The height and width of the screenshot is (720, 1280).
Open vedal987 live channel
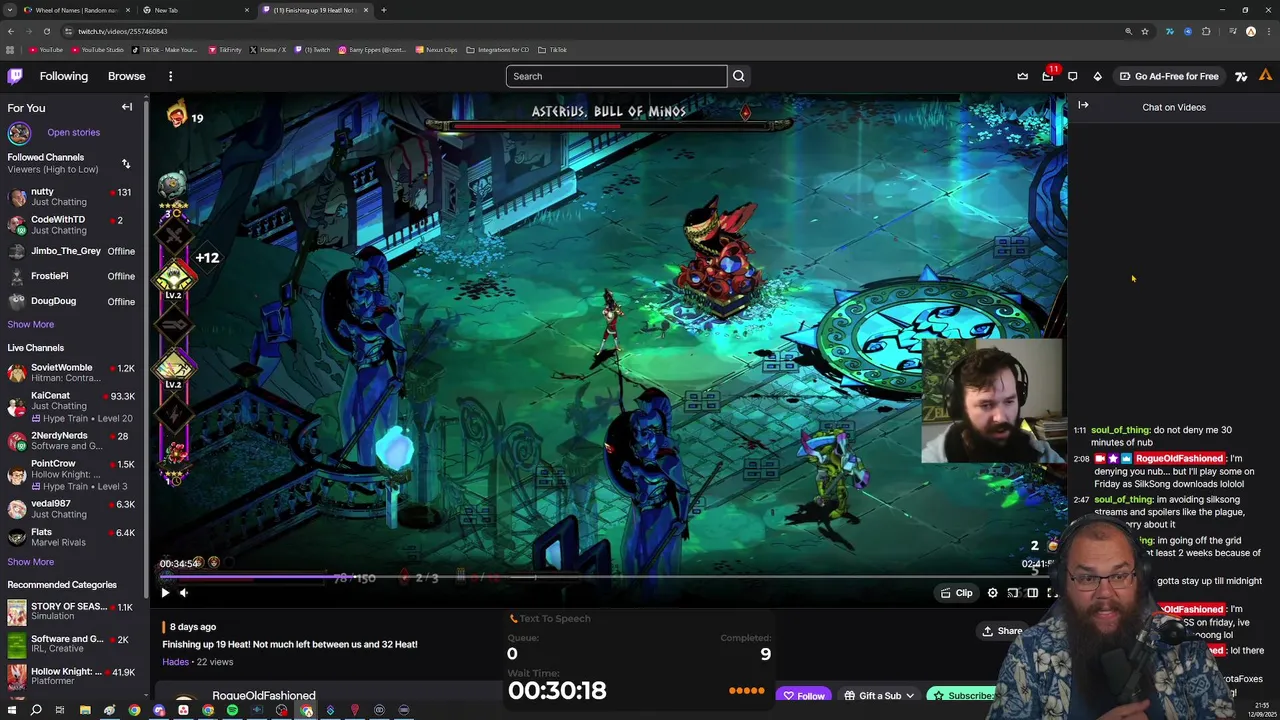pos(70,508)
